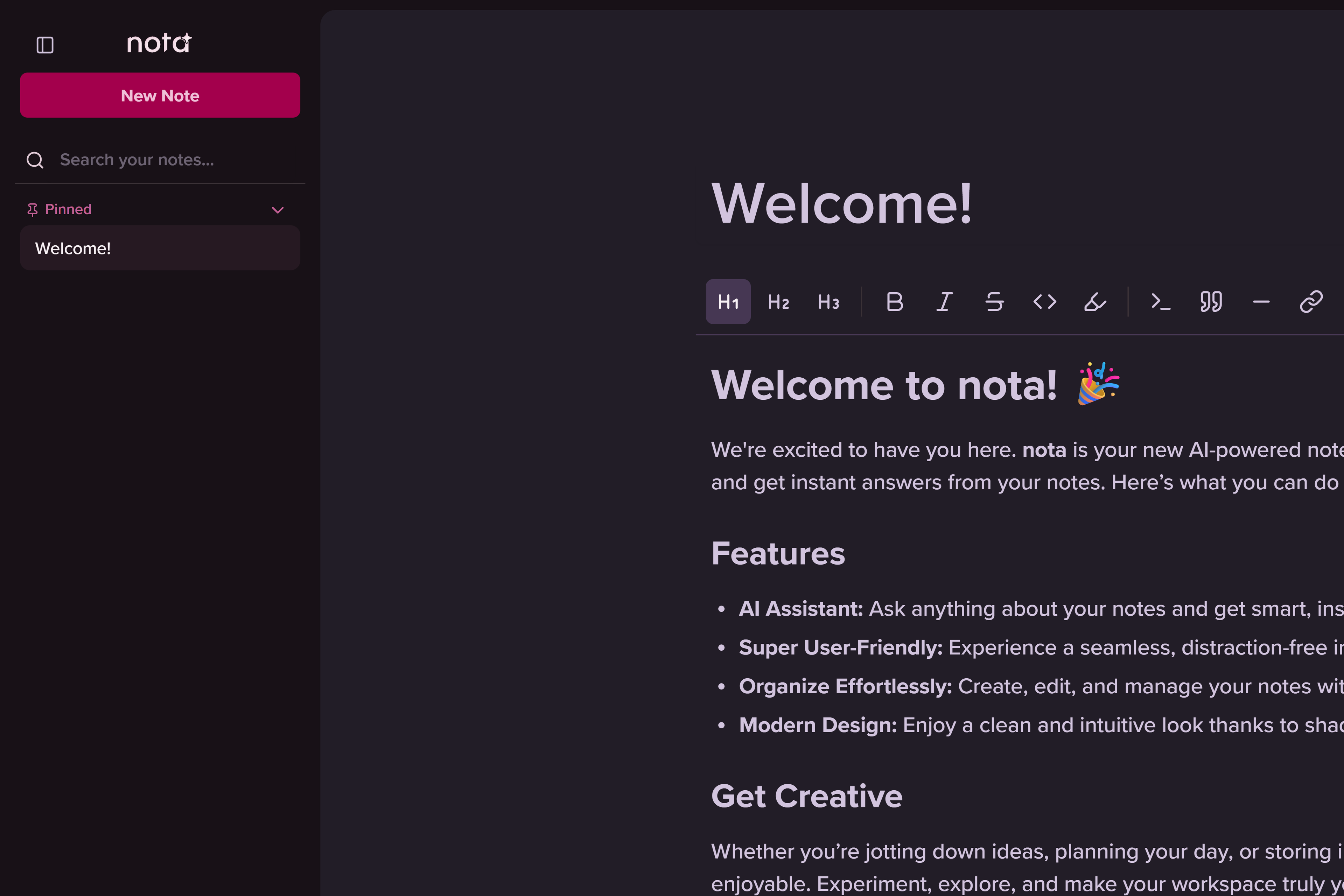Select the highlighter tool
This screenshot has width=1344, height=896.
[x=1095, y=302]
